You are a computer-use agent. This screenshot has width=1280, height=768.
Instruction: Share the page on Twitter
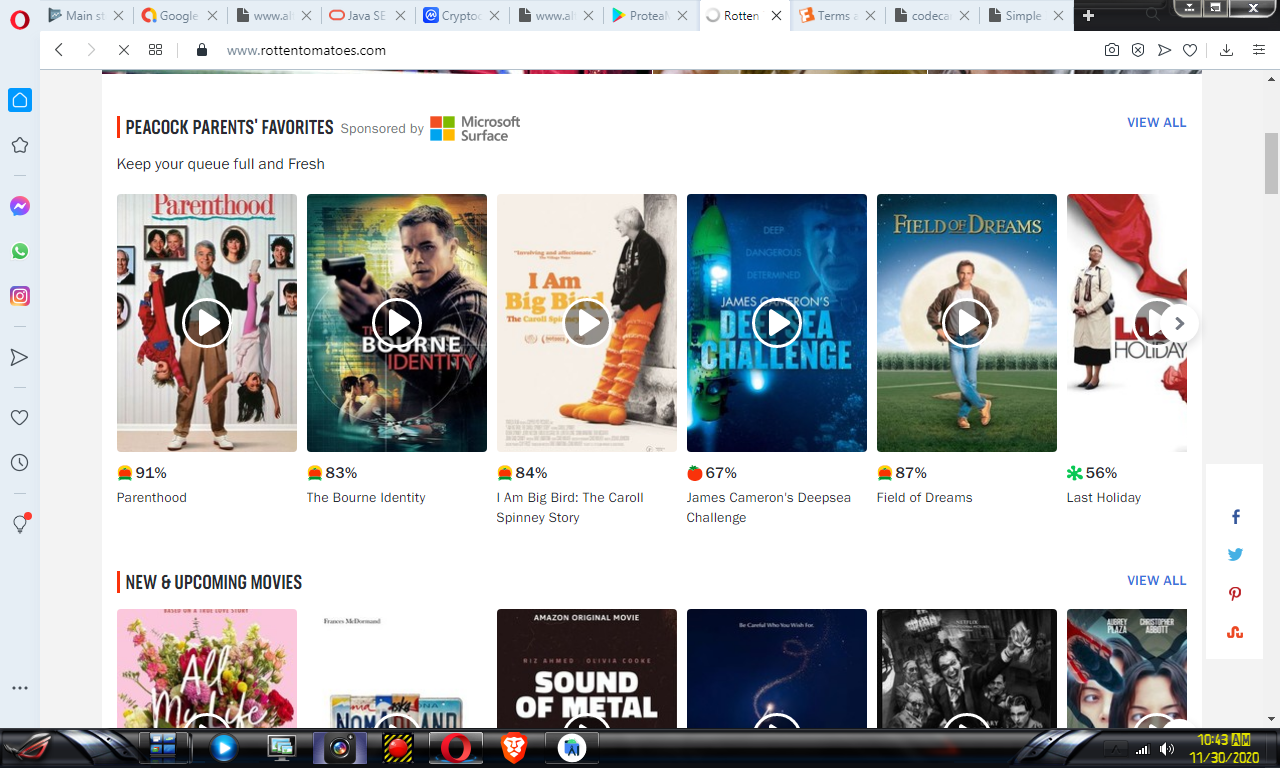click(1236, 555)
